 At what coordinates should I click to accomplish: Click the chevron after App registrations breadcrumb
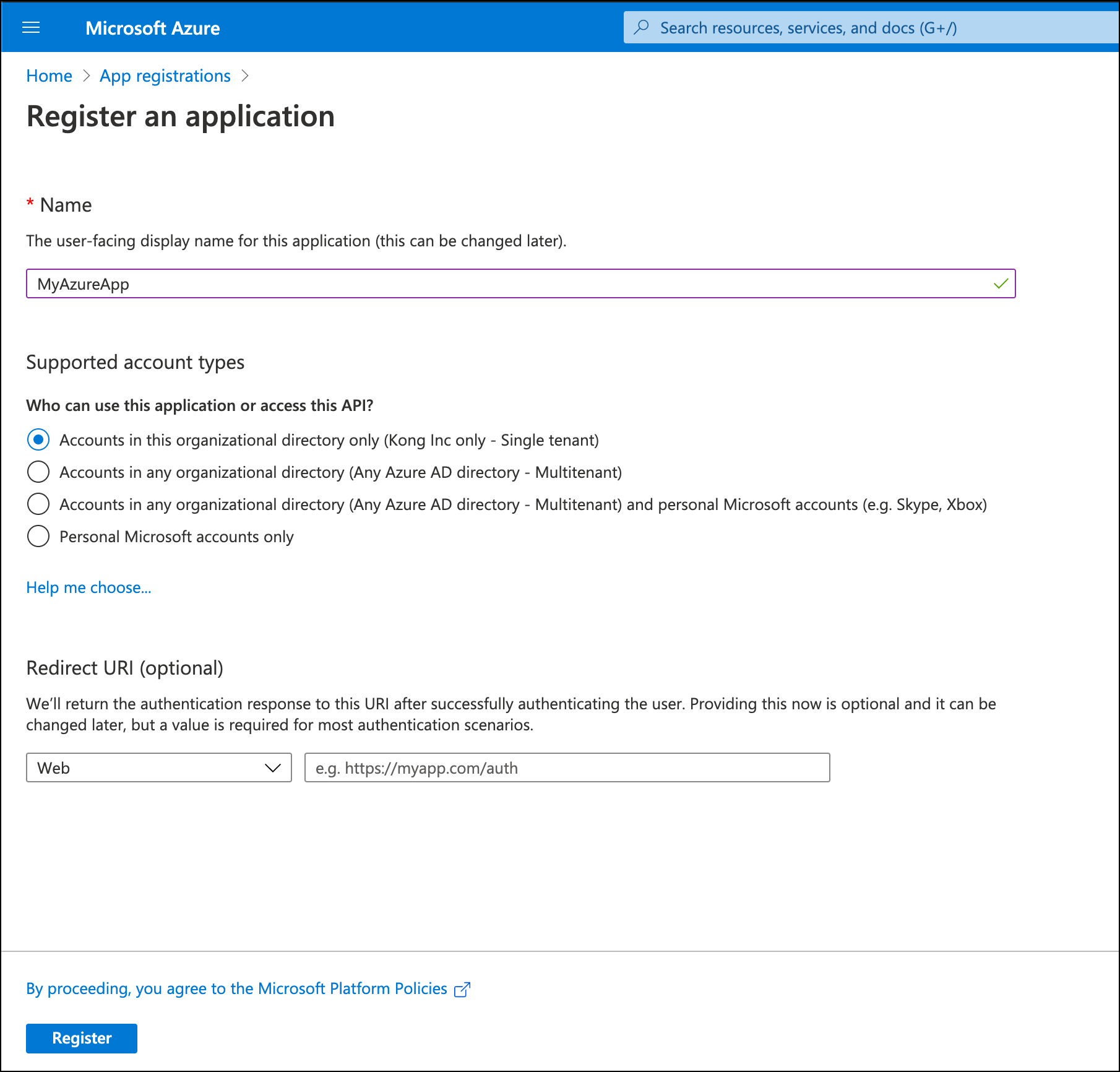(x=246, y=76)
